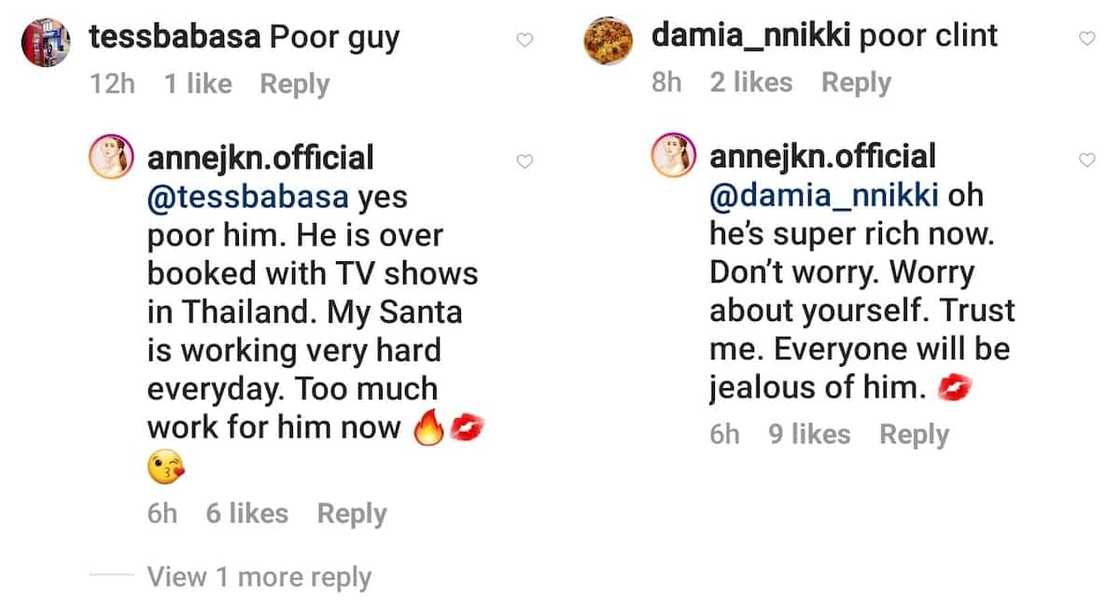This screenshot has height=613, width=1120.
Task: Reply to tessbabasa's 'Poor guy' comment
Action: [x=293, y=84]
